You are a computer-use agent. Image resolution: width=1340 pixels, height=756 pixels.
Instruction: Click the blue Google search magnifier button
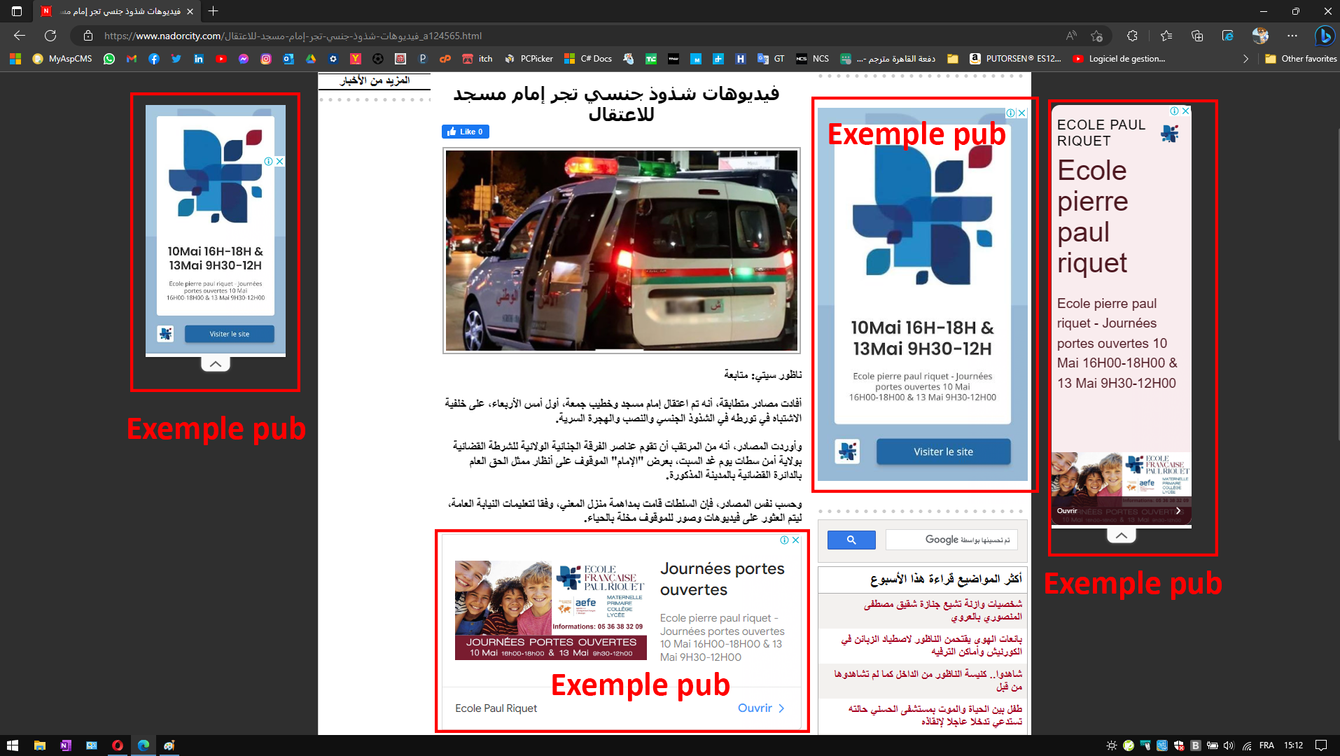pos(851,540)
